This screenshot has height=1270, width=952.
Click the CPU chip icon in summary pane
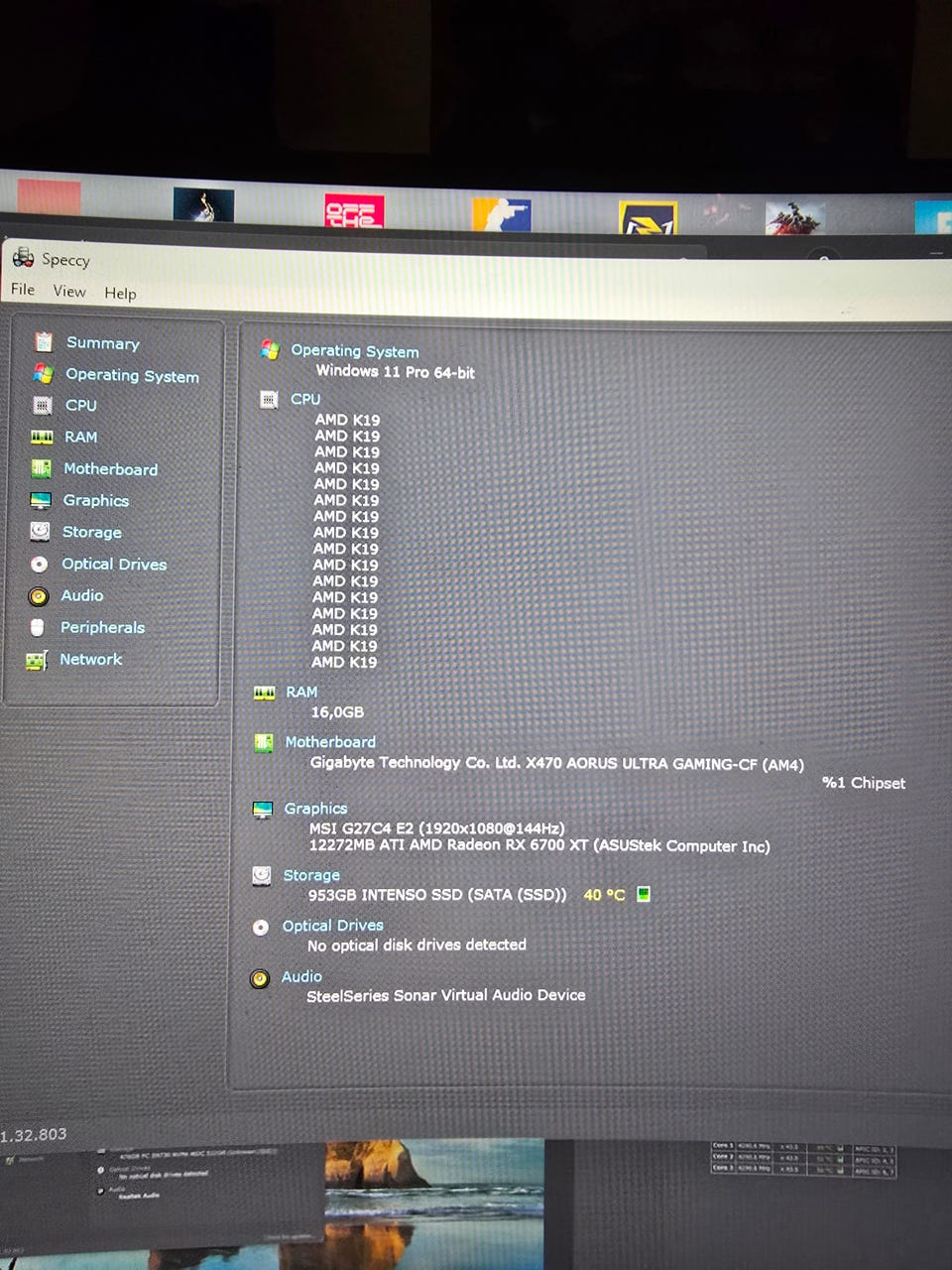pyautogui.click(x=268, y=399)
